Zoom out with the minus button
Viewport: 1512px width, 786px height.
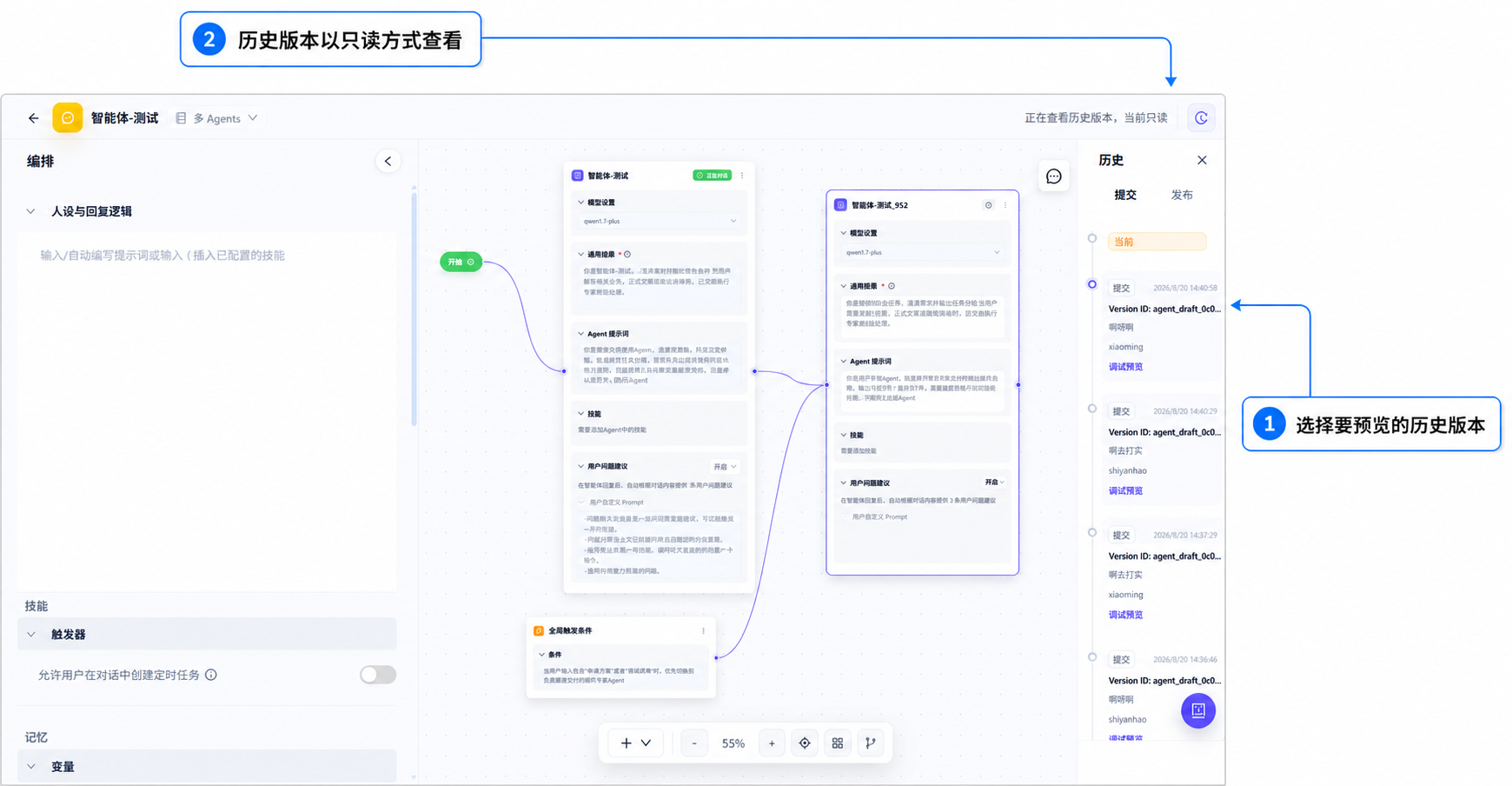point(694,743)
